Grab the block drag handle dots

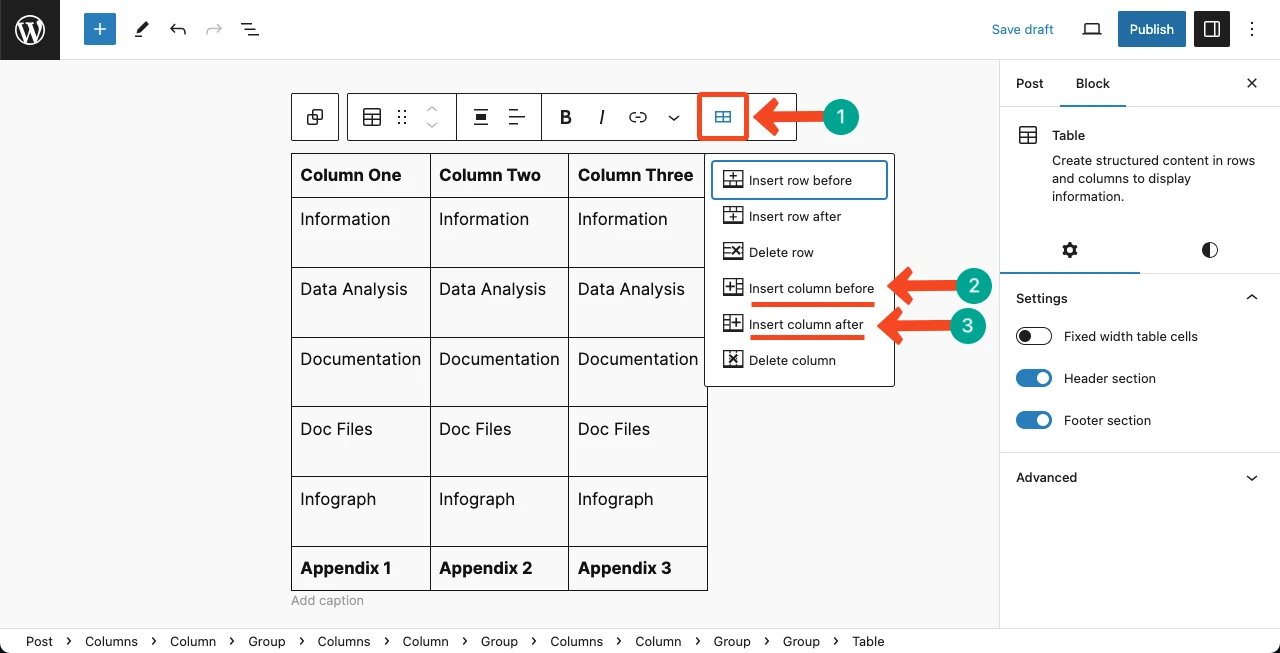click(402, 117)
